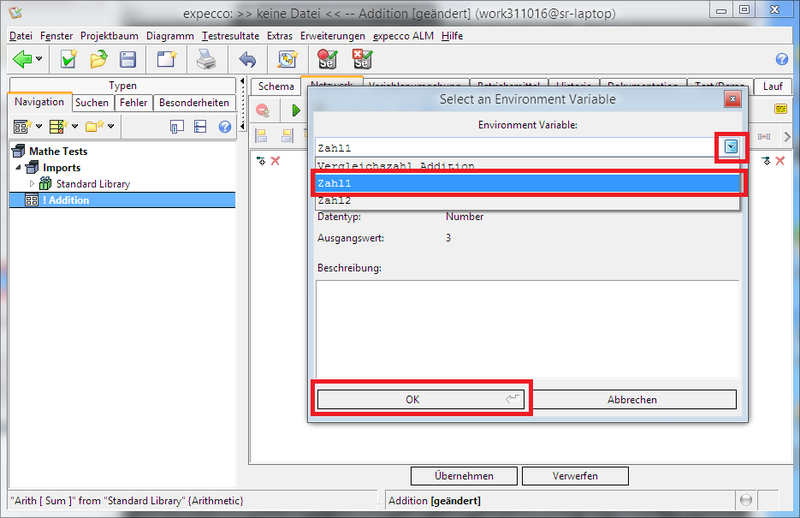Click the help icon in navigation toolbar
Image resolution: width=800 pixels, height=518 pixels.
(x=224, y=127)
